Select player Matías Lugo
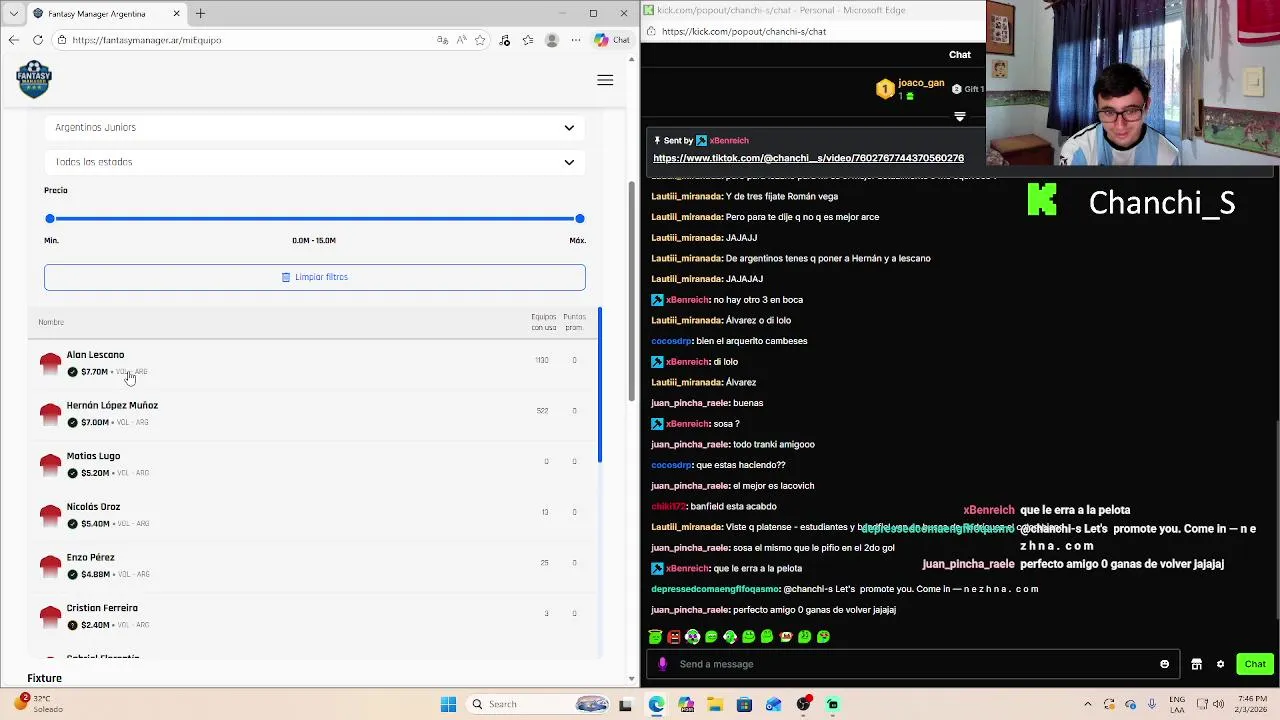1280x720 pixels. 314,464
